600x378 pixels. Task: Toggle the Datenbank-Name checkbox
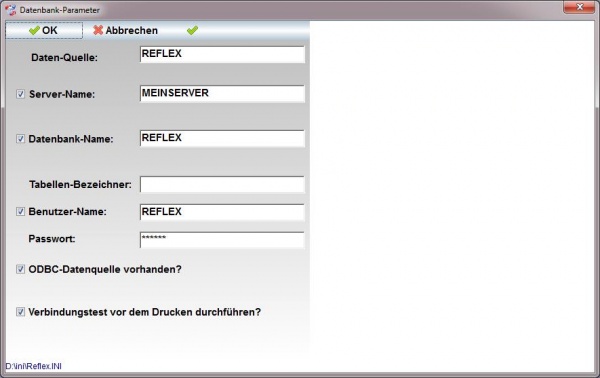pyautogui.click(x=21, y=138)
